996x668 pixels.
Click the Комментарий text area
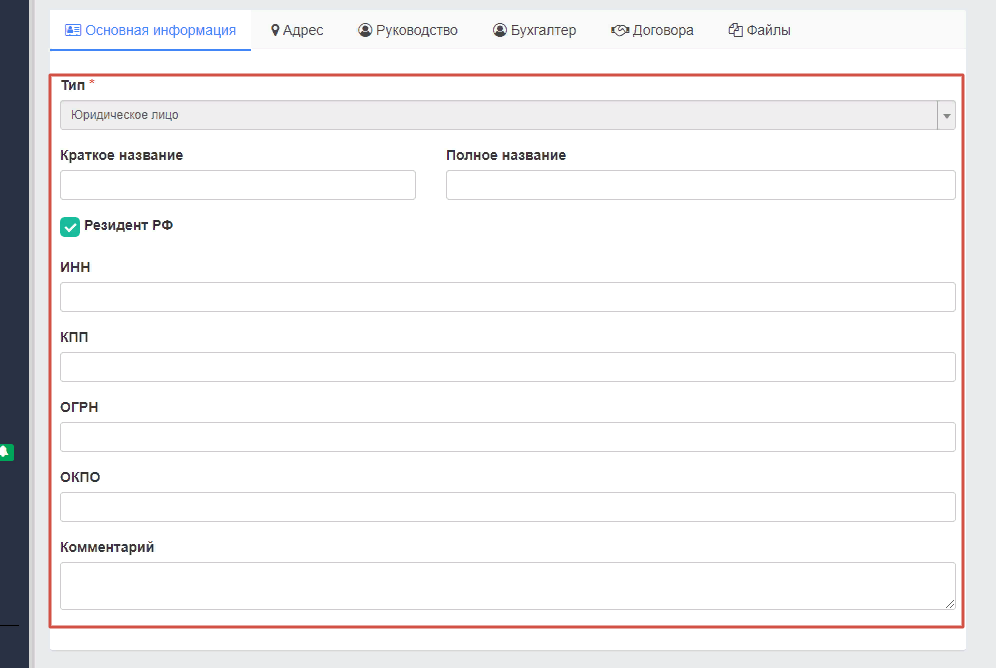click(508, 586)
